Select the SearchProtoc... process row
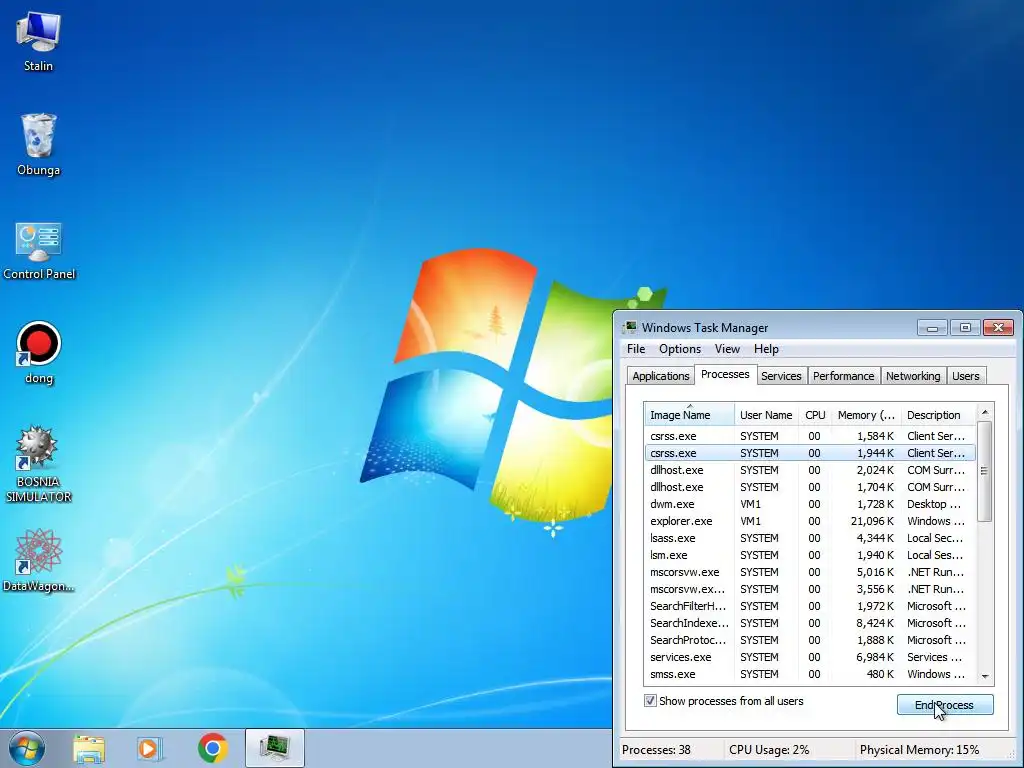The height and width of the screenshot is (768, 1024). point(810,639)
